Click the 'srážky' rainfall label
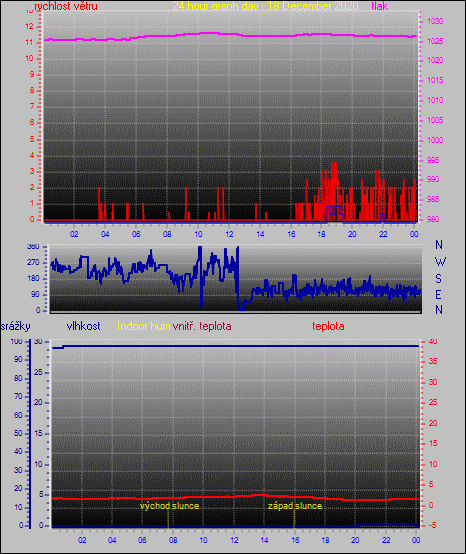This screenshot has width=466, height=554. tap(16, 326)
